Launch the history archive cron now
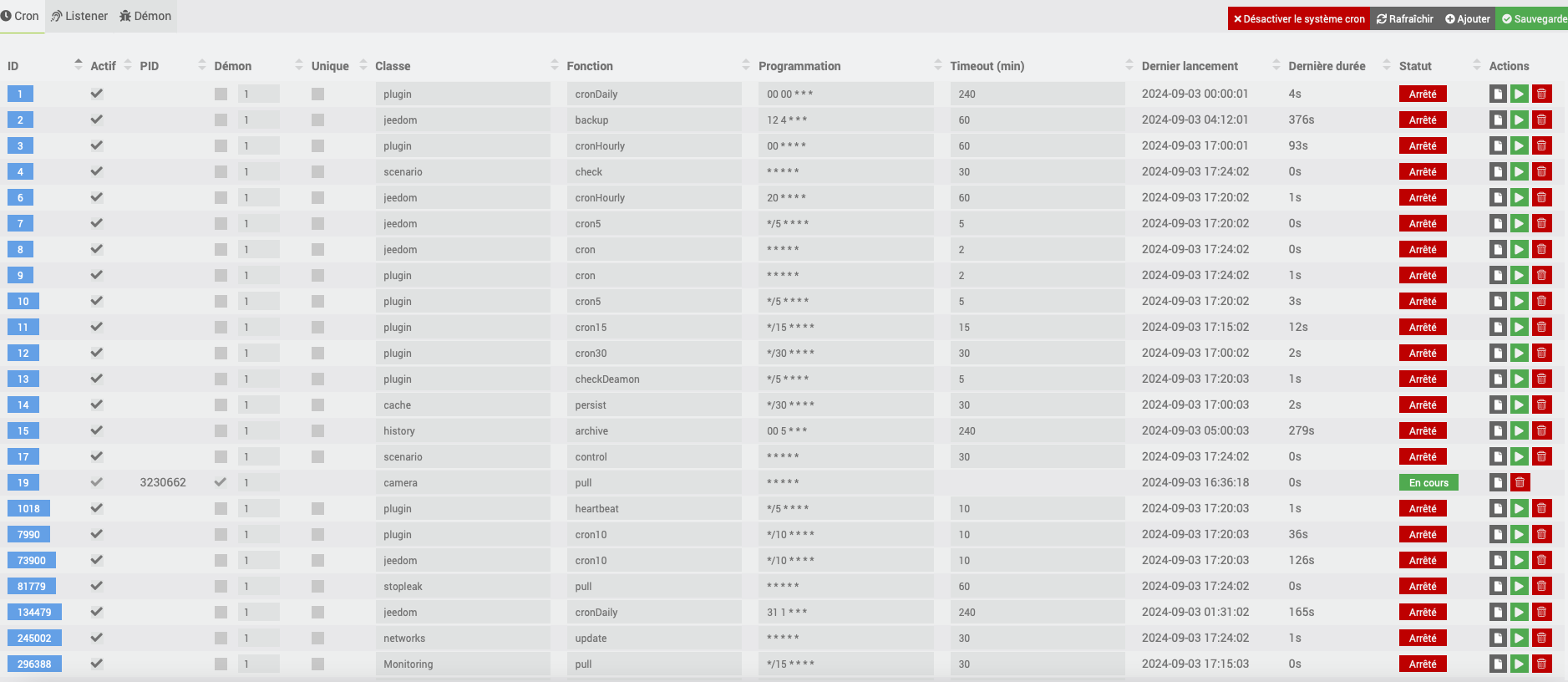 pyautogui.click(x=1519, y=431)
